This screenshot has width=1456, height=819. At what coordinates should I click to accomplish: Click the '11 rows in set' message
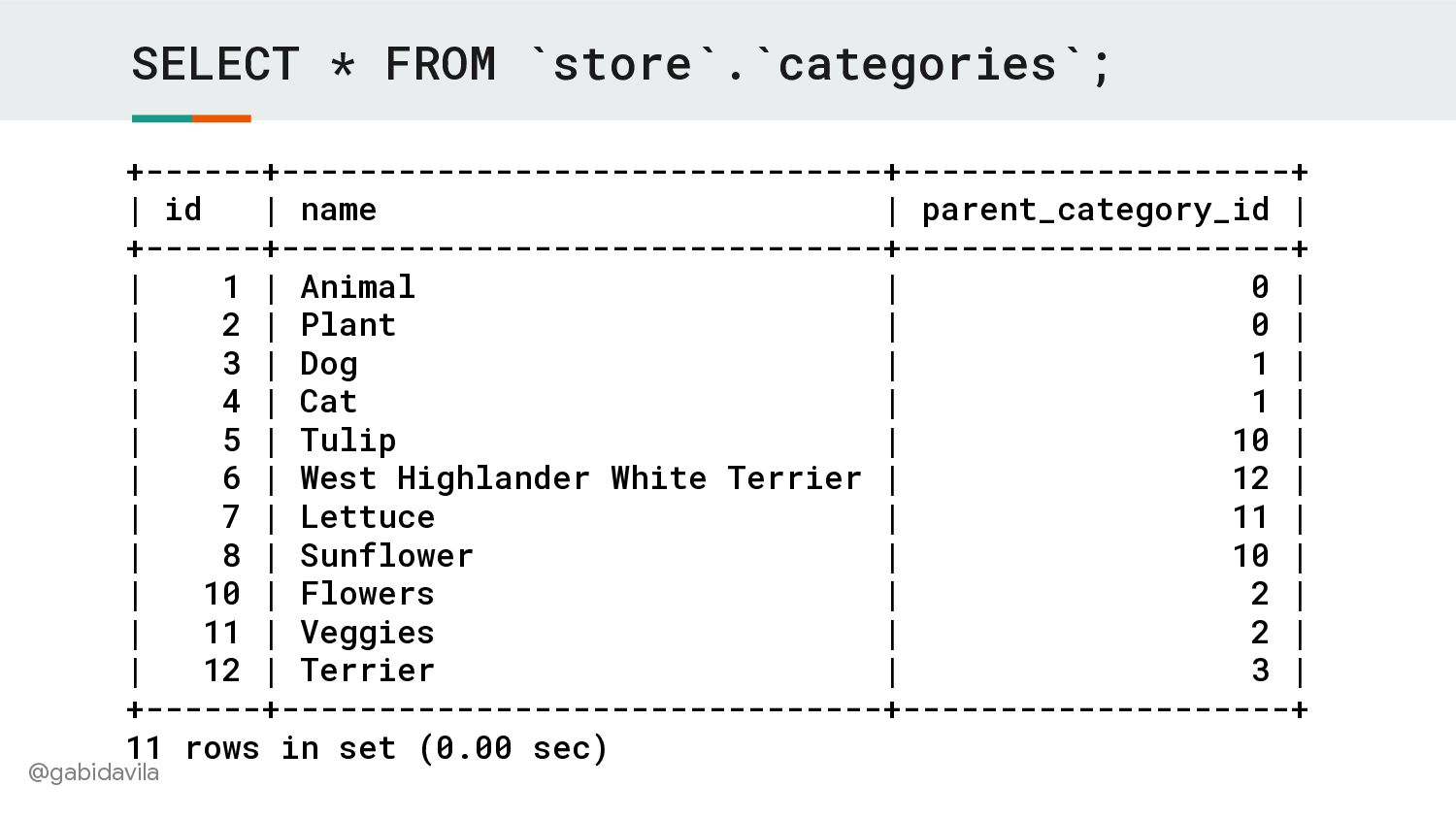(x=367, y=748)
